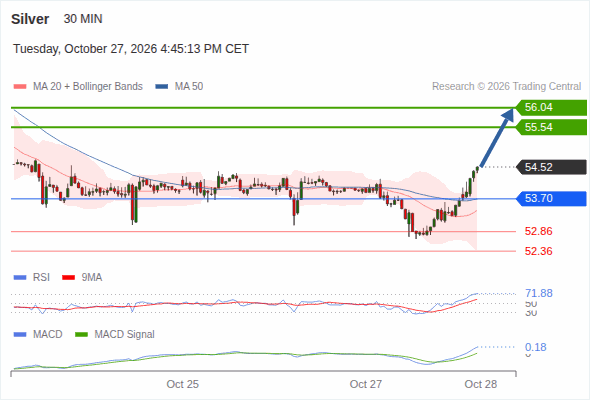Click the RSI legend label
The image size is (590, 400).
(x=41, y=278)
